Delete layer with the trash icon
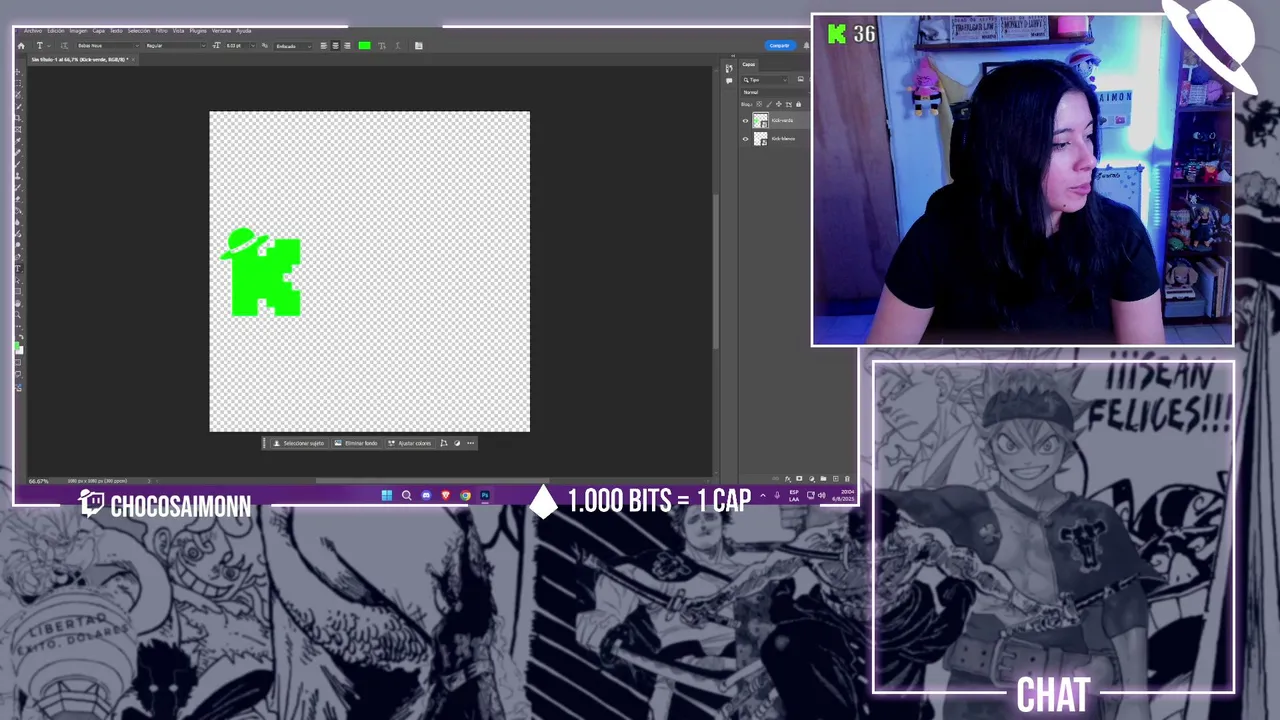This screenshot has width=1280, height=720. tap(847, 479)
